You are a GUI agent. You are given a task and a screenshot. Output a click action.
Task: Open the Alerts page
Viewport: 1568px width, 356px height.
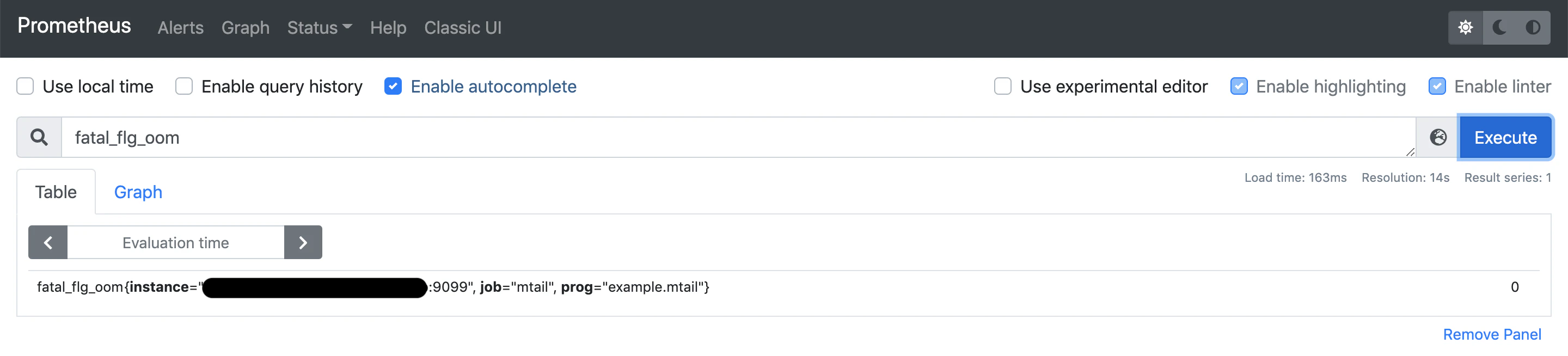pyautogui.click(x=181, y=28)
